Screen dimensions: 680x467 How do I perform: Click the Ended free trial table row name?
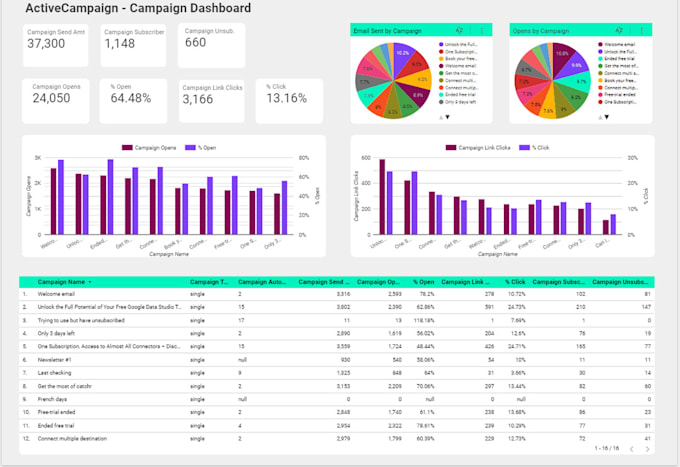pos(56,425)
